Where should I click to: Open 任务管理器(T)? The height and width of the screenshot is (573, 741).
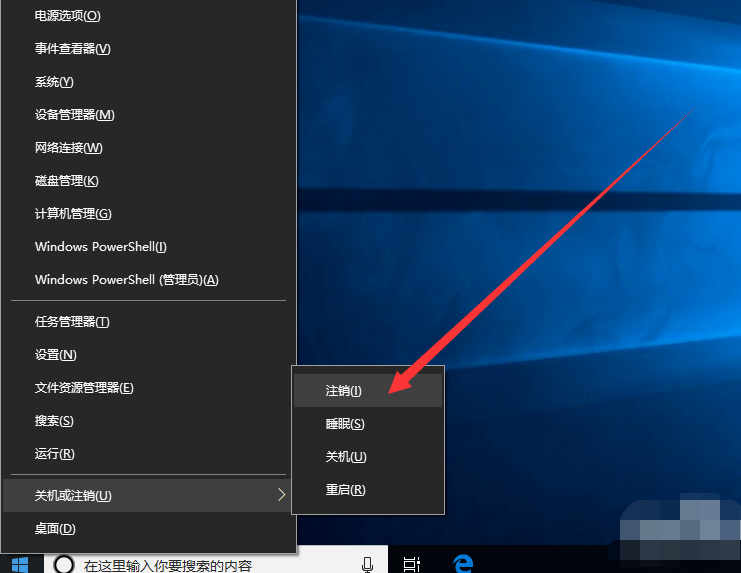[x=72, y=322]
